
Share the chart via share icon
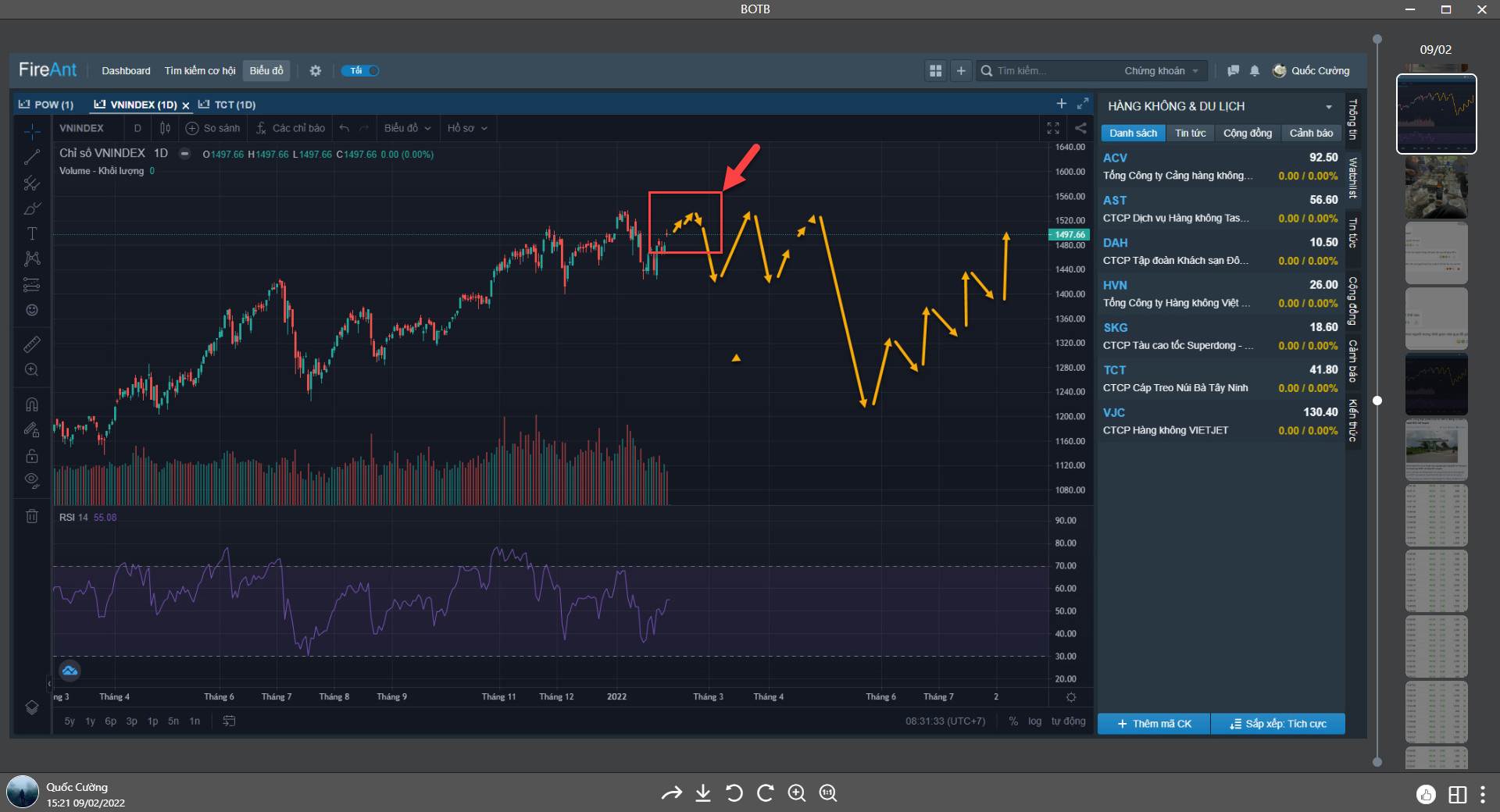pyautogui.click(x=1080, y=128)
